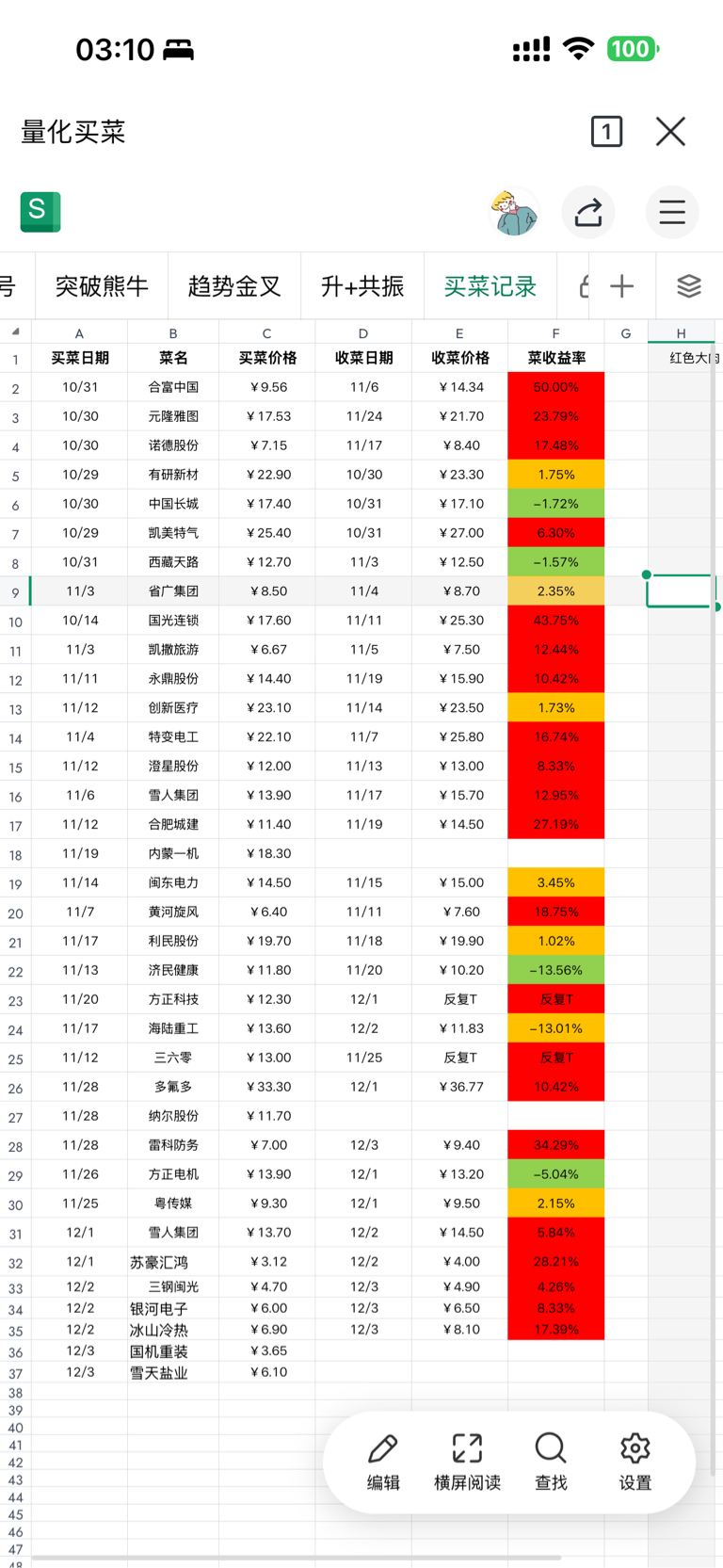Select column A header

[x=79, y=333]
